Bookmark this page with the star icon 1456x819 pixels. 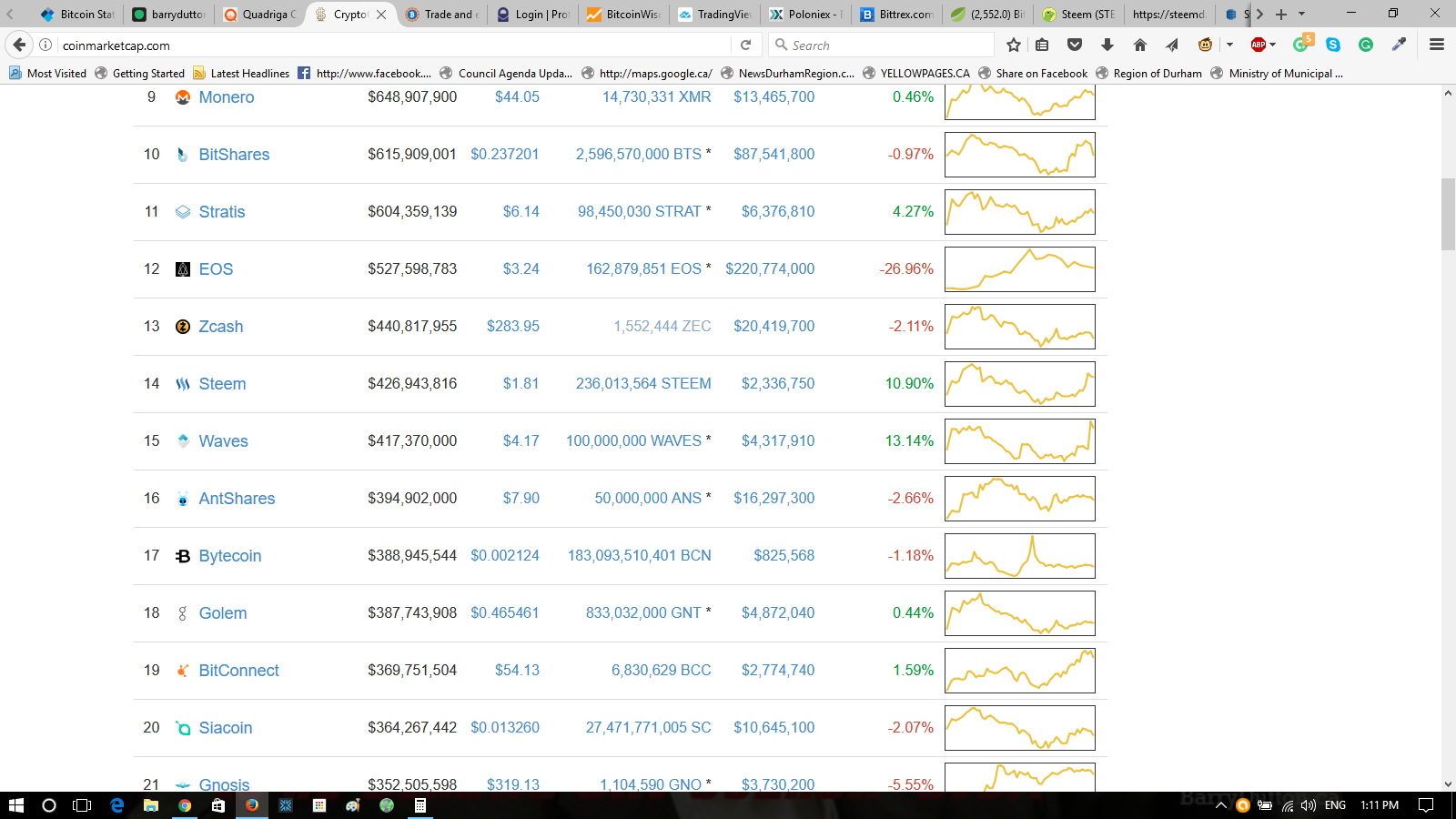pos(1014,45)
